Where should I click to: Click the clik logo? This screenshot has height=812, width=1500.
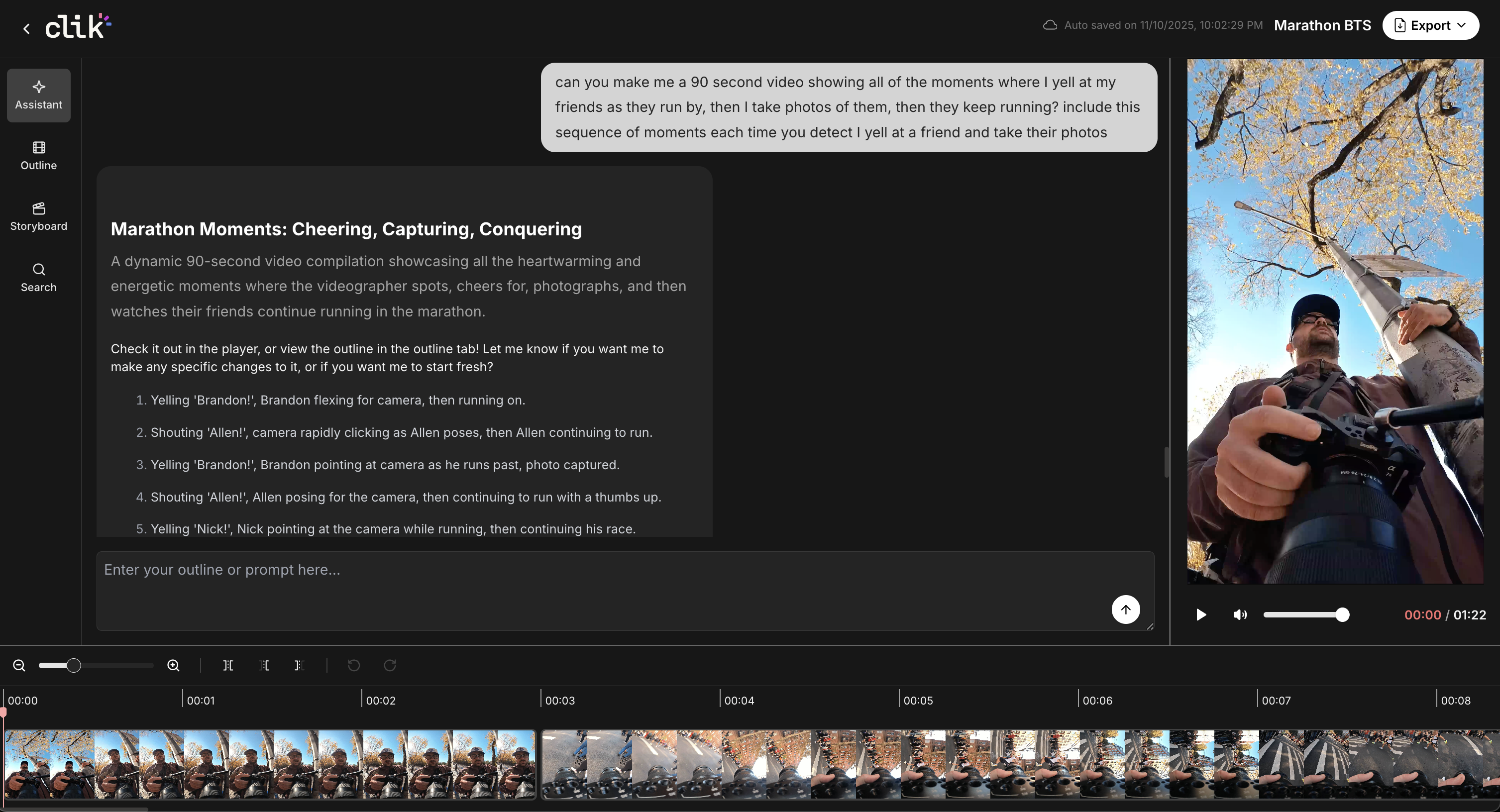point(78,25)
